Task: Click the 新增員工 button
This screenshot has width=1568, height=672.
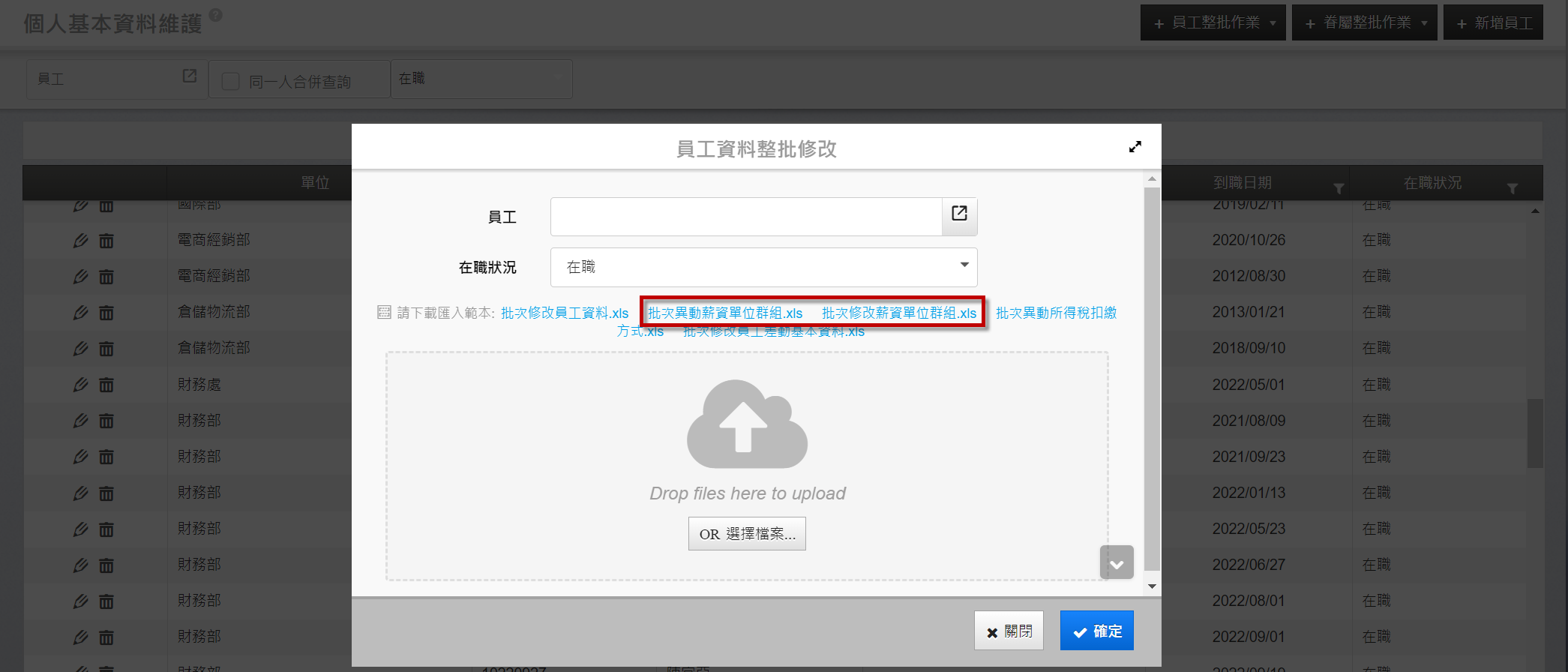Action: pyautogui.click(x=1493, y=23)
